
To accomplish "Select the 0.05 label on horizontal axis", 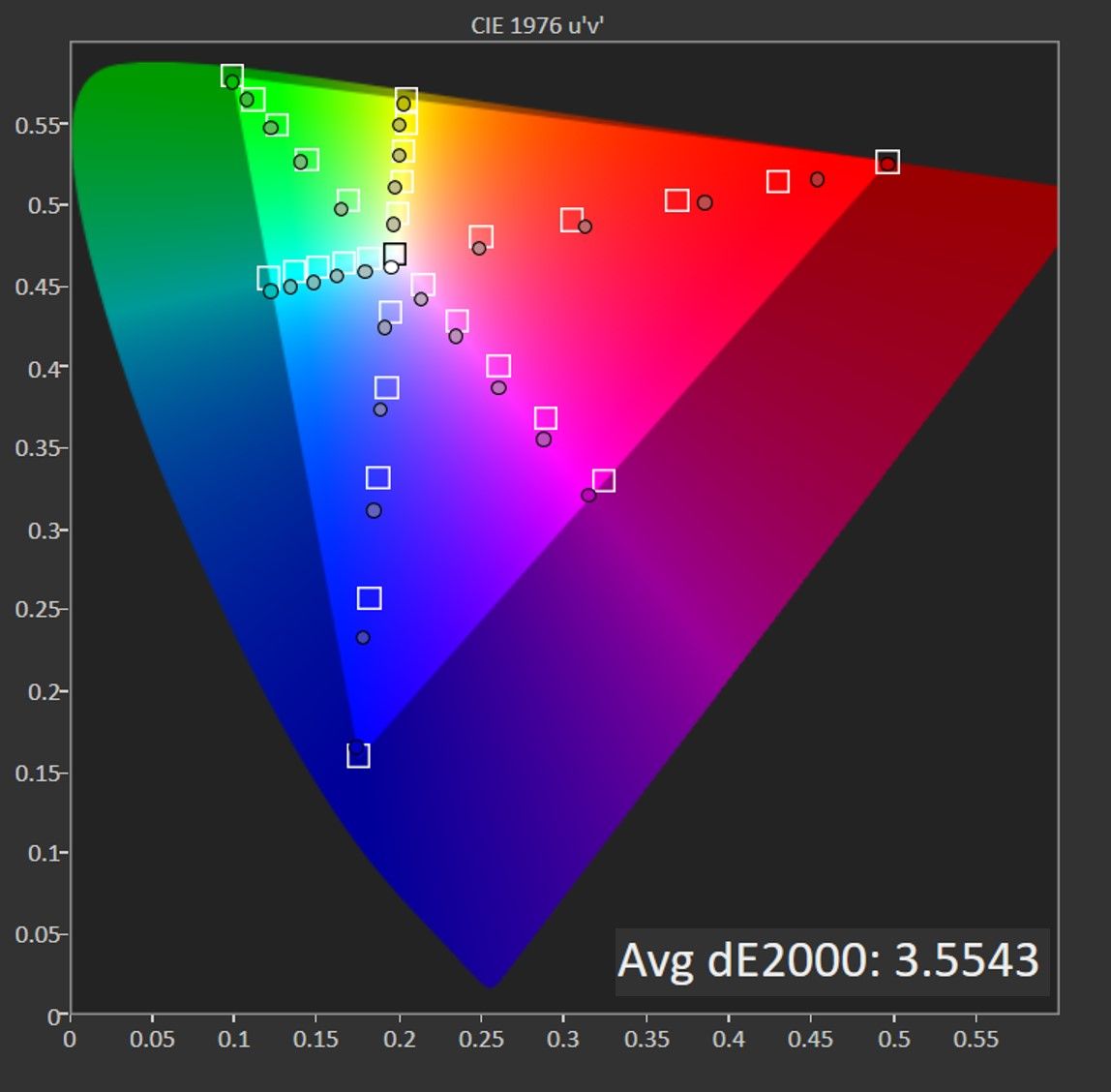I will tap(152, 1040).
